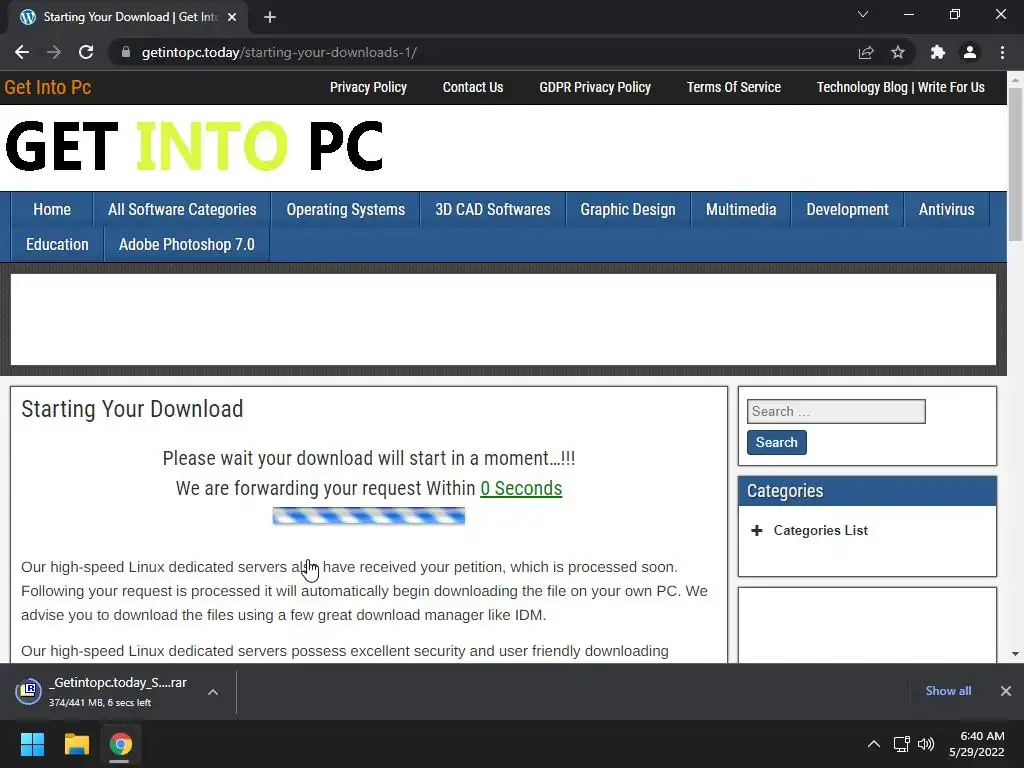Show hidden system tray icons
The image size is (1024, 768).
coord(873,744)
